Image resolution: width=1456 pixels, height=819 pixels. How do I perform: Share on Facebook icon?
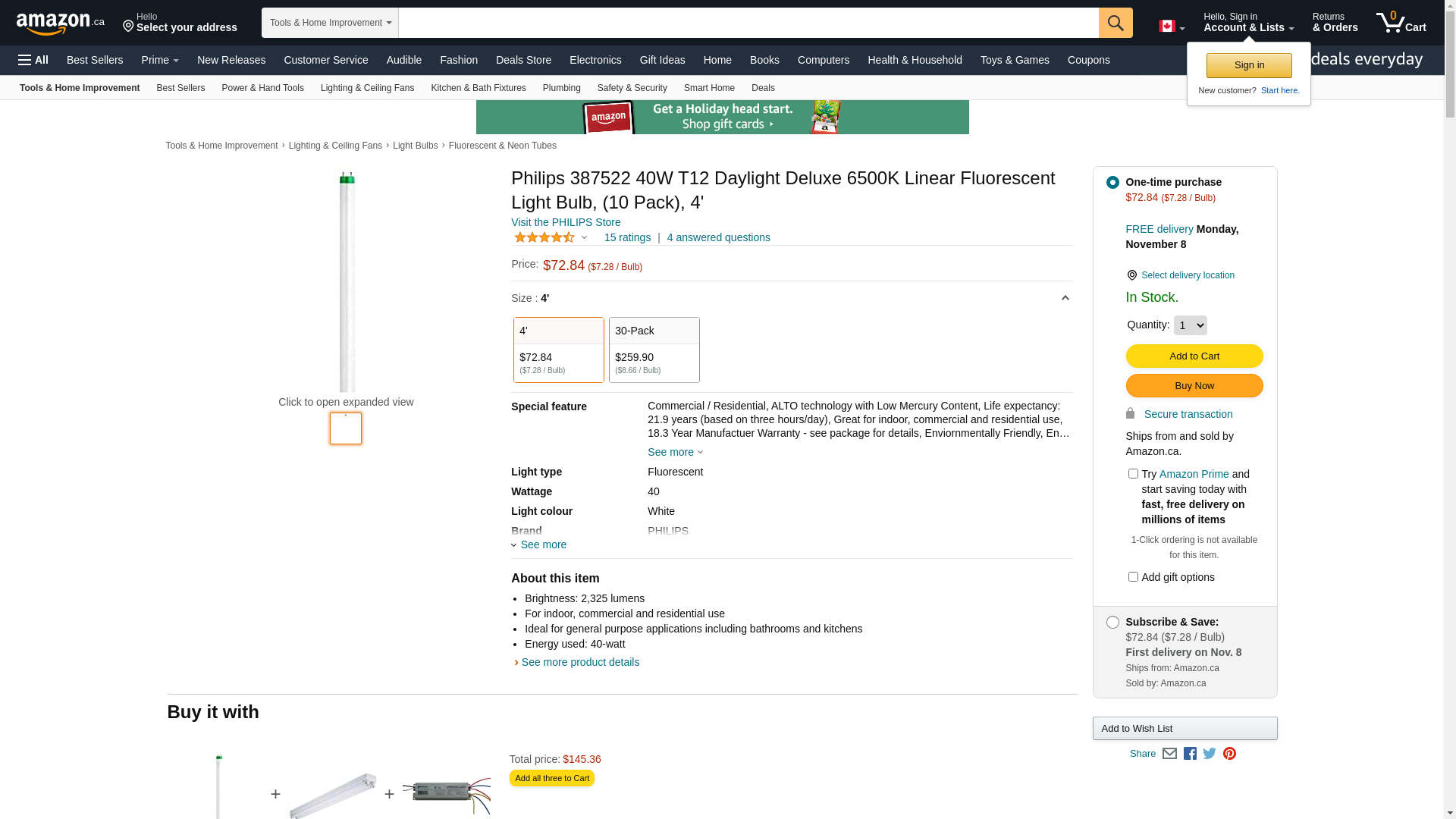pyautogui.click(x=1190, y=754)
